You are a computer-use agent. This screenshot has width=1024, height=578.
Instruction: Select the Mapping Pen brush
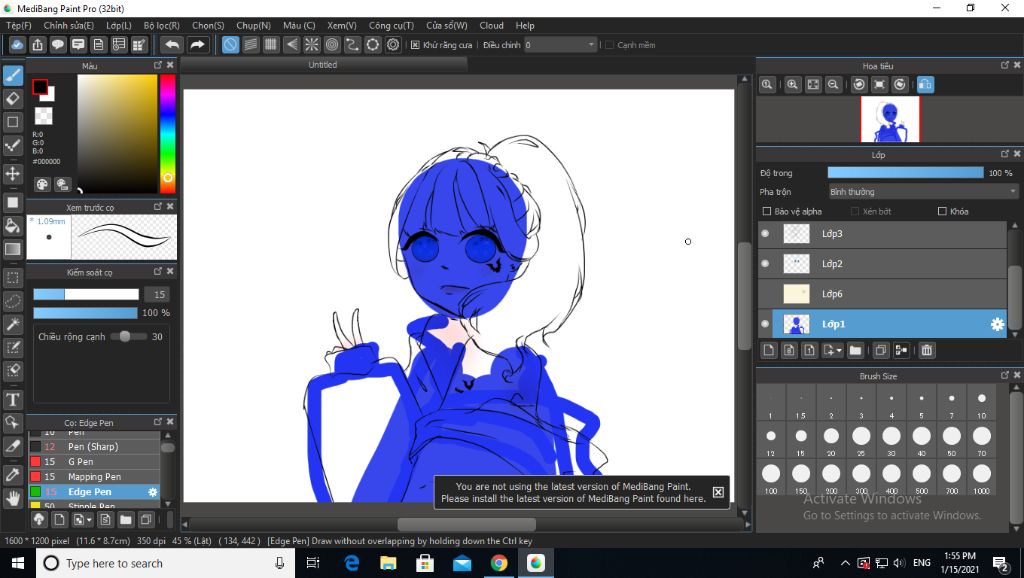95,477
